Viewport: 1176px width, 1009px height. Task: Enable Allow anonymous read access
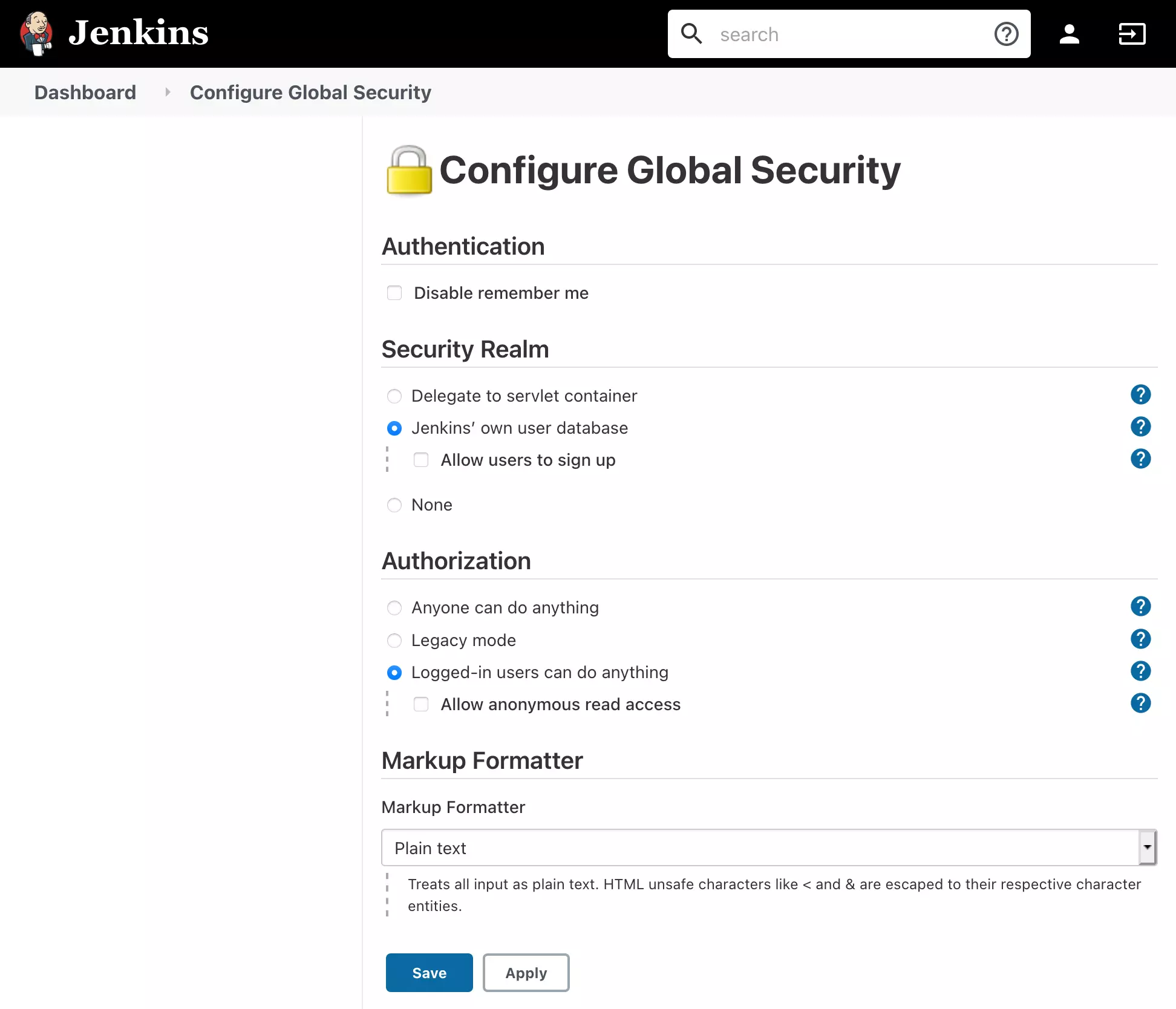pos(421,704)
